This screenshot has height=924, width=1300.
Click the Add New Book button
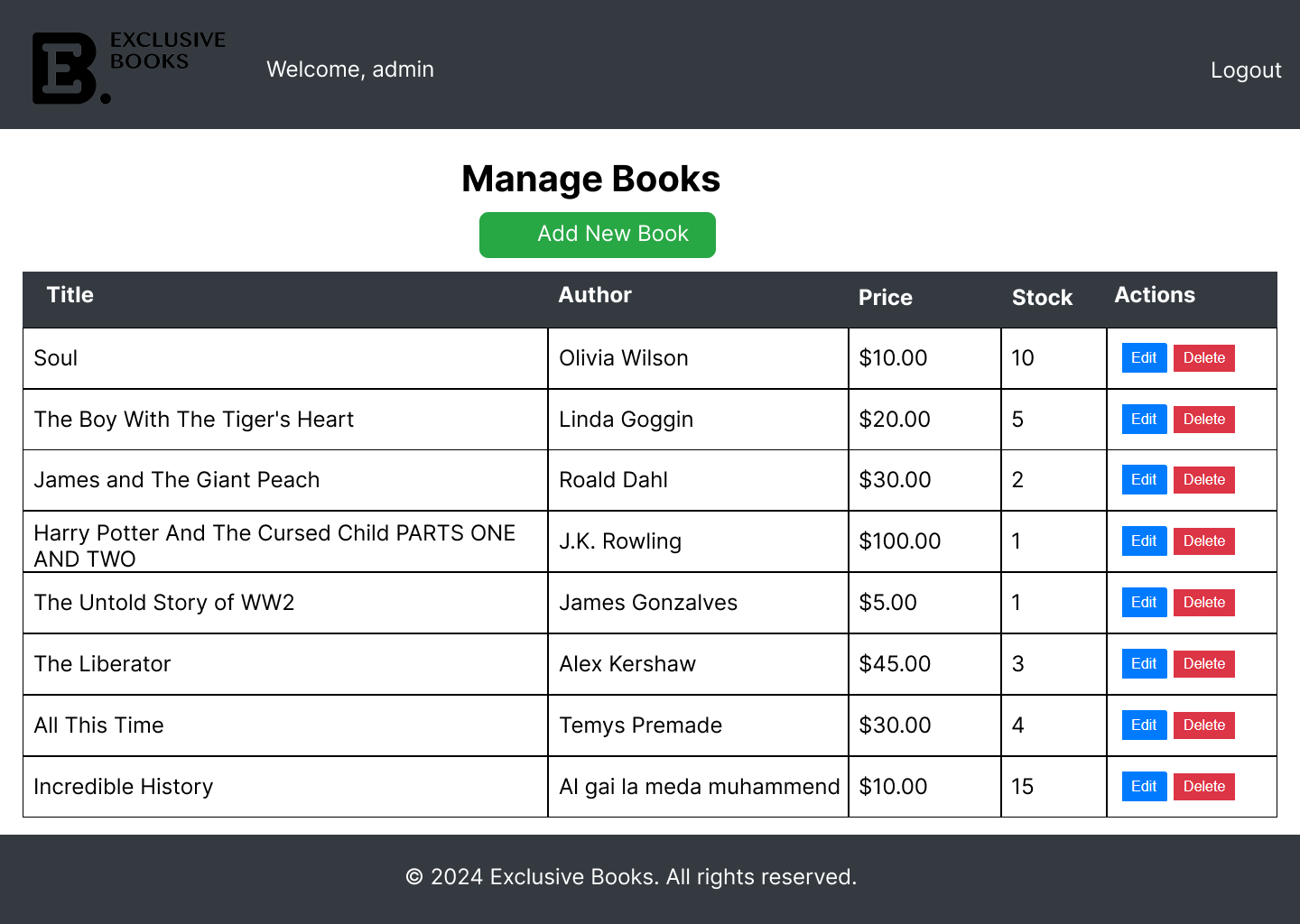[597, 235]
